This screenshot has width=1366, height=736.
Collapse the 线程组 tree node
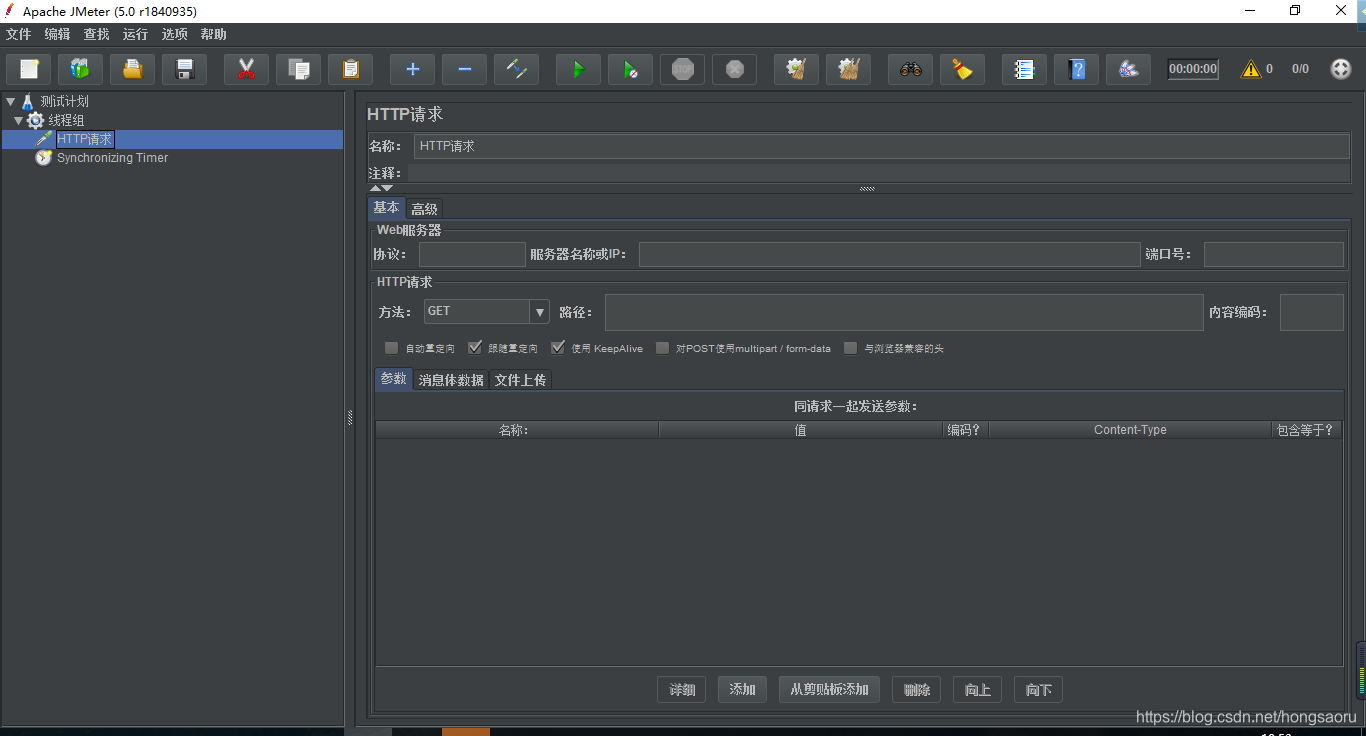18,120
